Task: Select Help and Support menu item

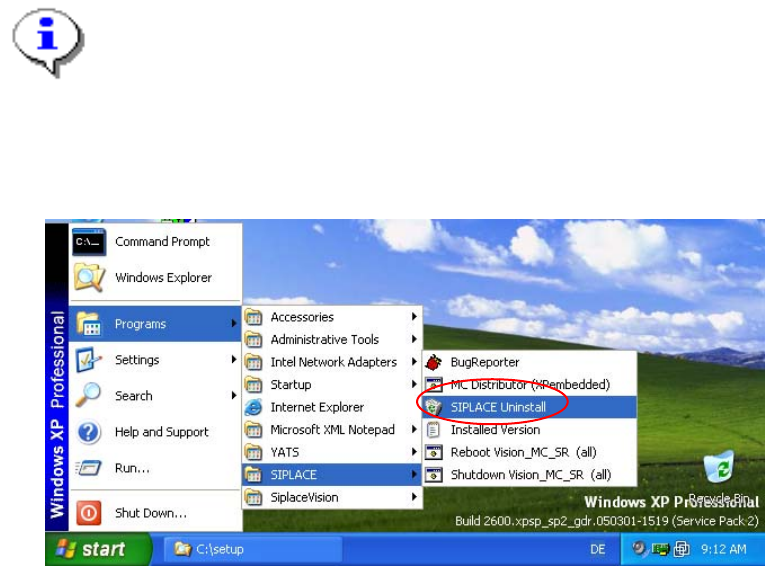Action: click(155, 432)
